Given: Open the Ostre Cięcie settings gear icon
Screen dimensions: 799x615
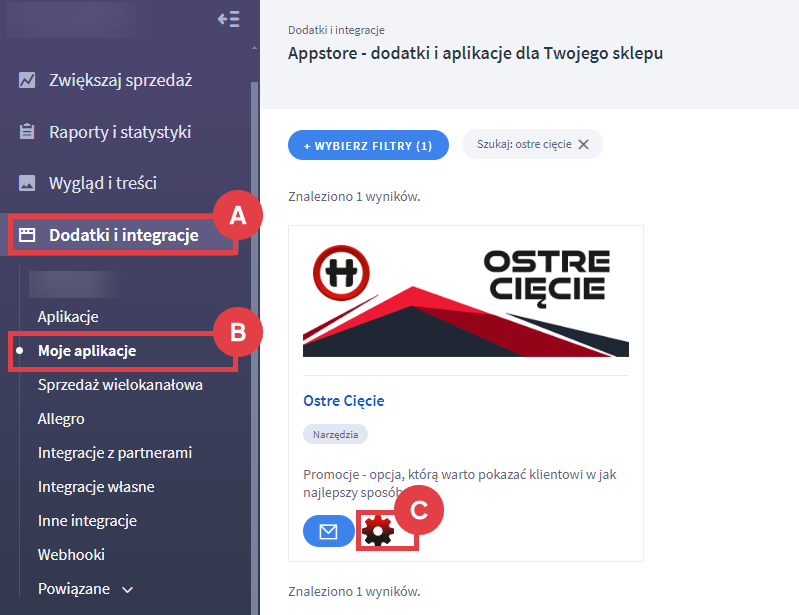Looking at the screenshot, I should (x=378, y=530).
